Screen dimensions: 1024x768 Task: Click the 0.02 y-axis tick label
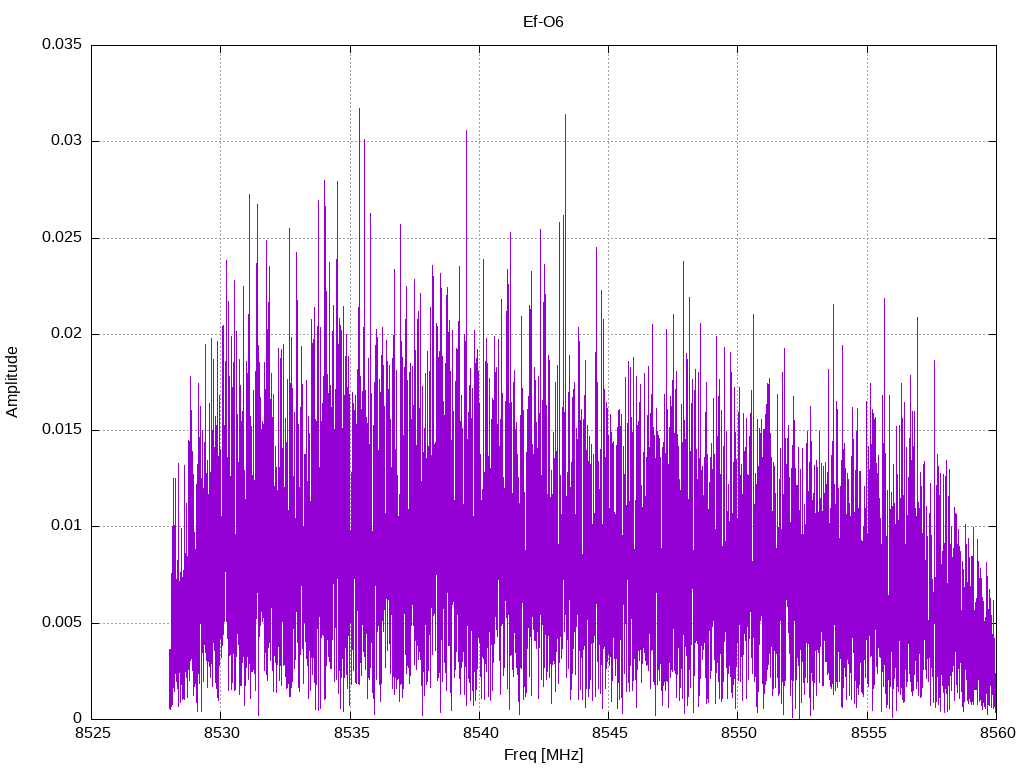pos(67,333)
